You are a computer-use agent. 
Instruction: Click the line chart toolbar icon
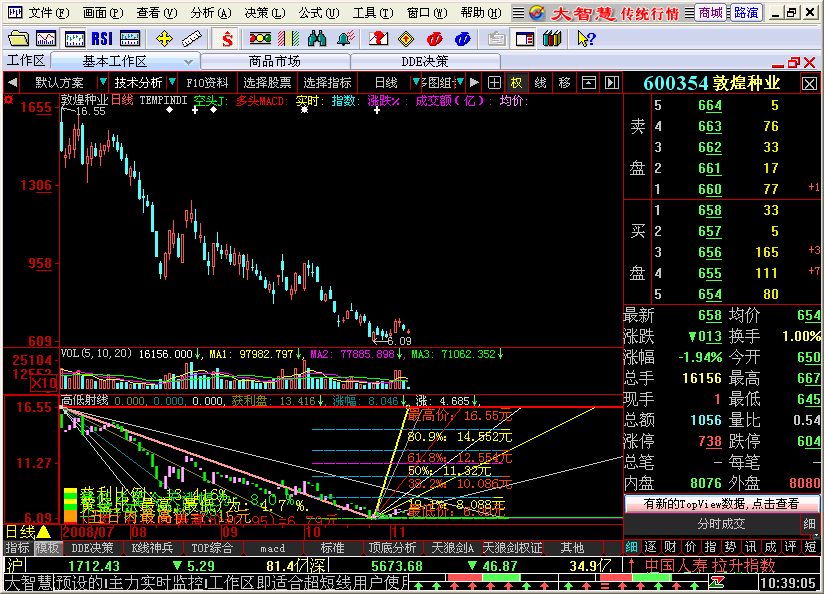46,38
